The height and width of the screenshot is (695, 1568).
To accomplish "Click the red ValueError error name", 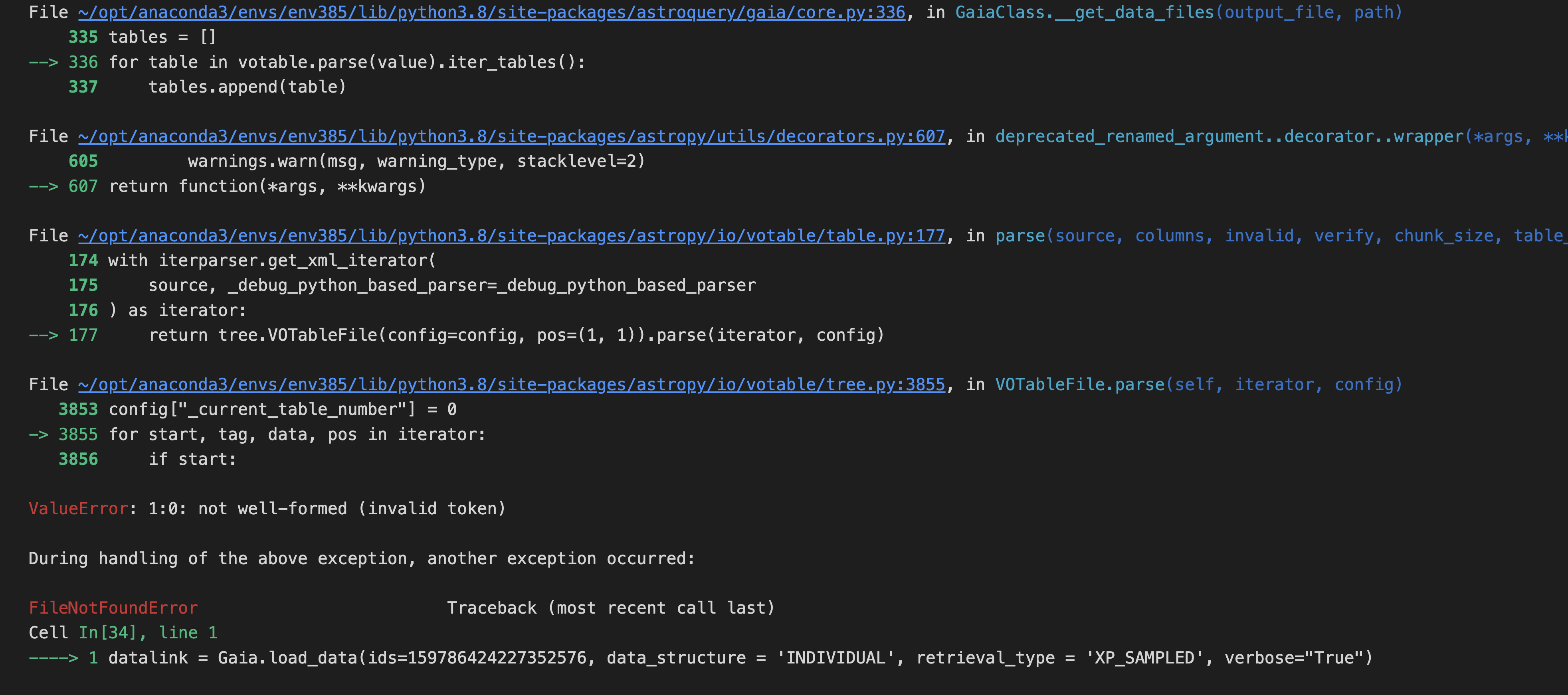I will (x=78, y=509).
